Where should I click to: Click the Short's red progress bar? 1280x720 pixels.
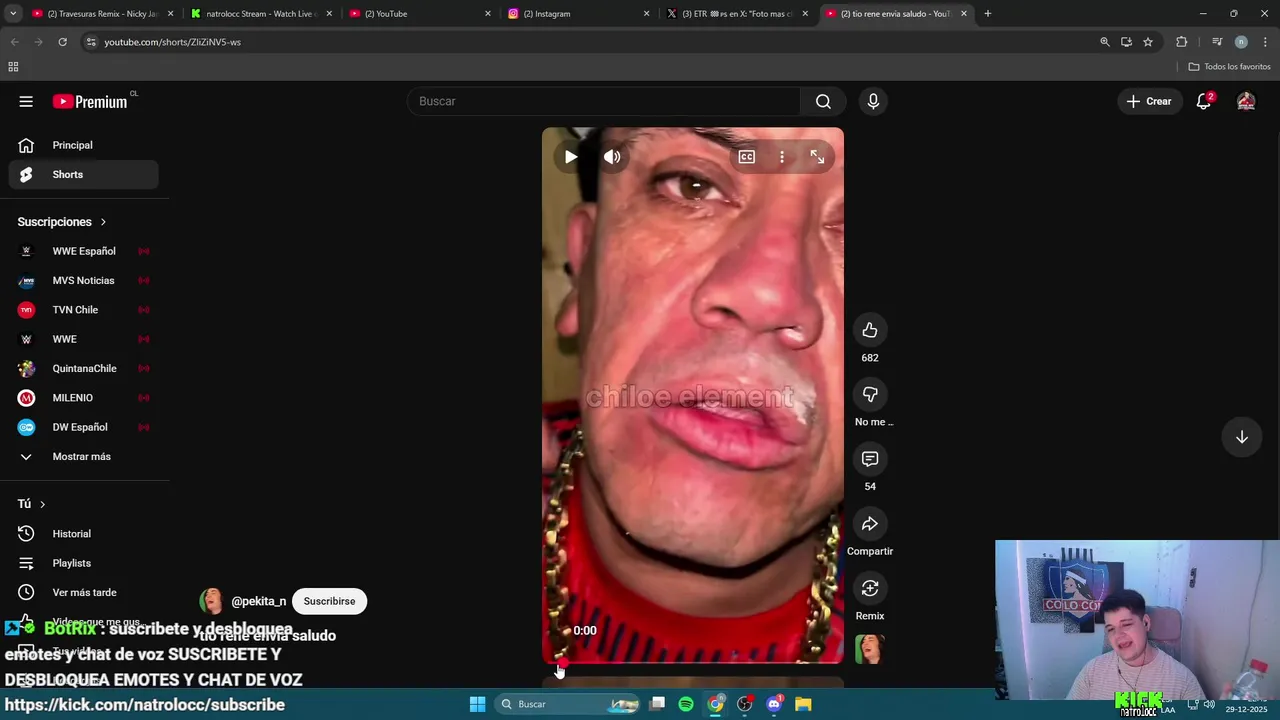click(693, 662)
